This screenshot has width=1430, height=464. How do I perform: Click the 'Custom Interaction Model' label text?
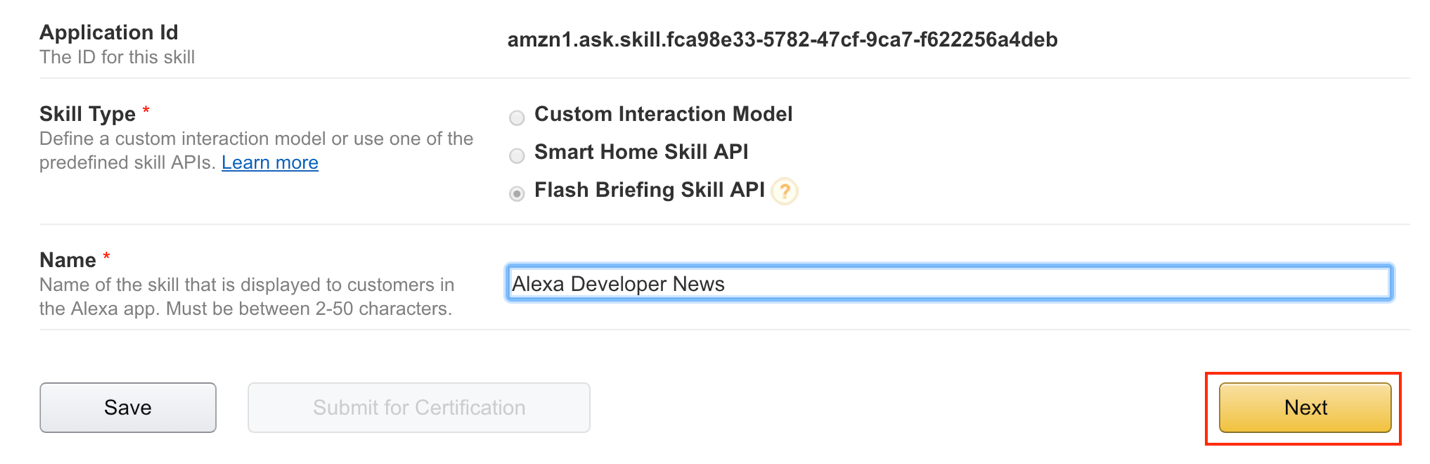pos(663,114)
